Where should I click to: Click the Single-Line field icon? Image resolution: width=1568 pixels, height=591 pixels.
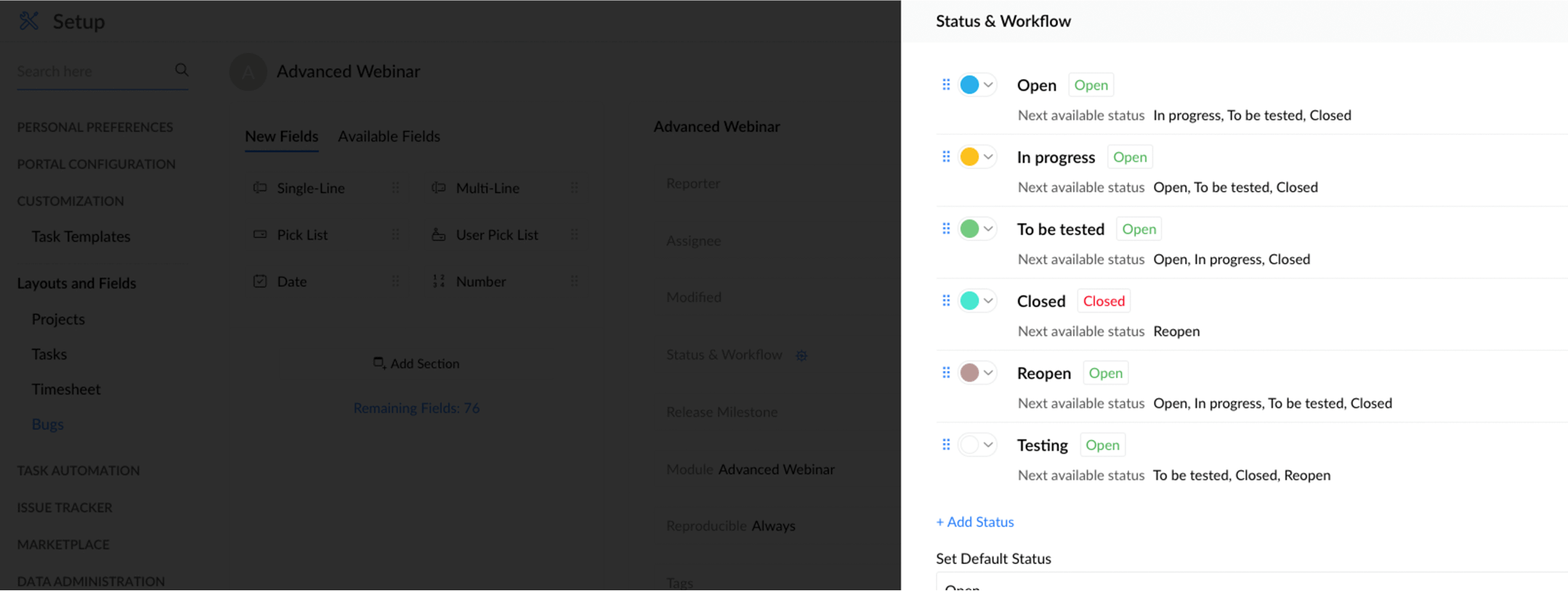tap(259, 187)
